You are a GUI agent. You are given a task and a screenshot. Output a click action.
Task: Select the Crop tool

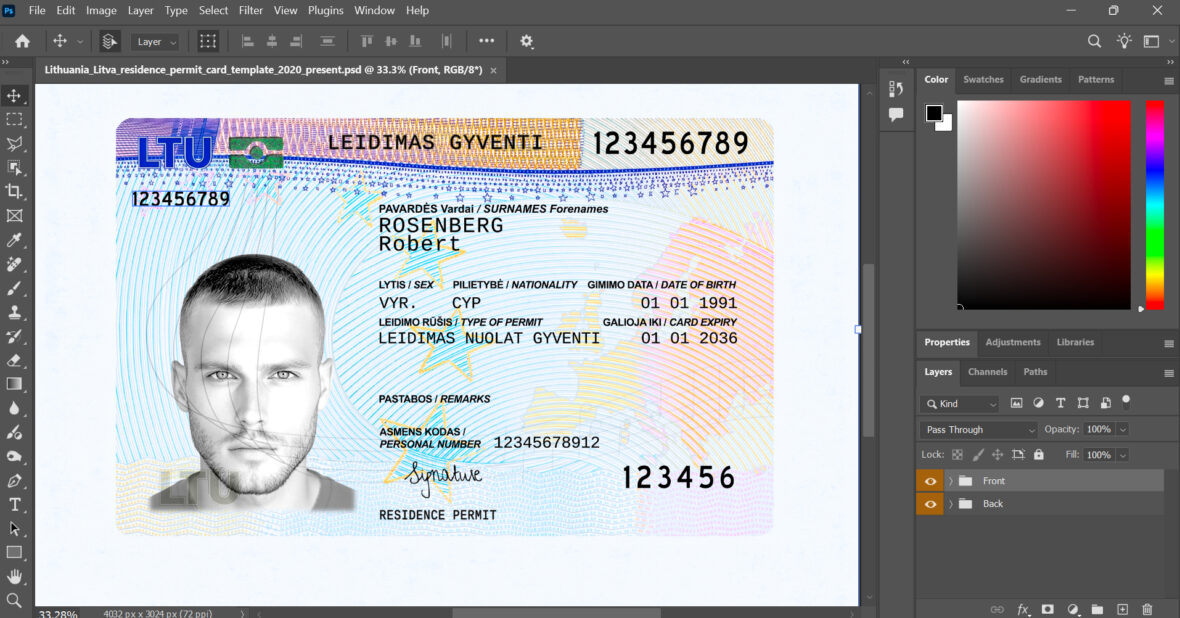point(14,192)
